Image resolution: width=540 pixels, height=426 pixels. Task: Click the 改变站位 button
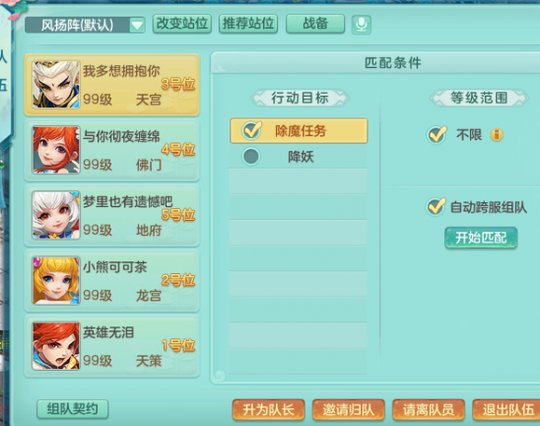click(182, 24)
